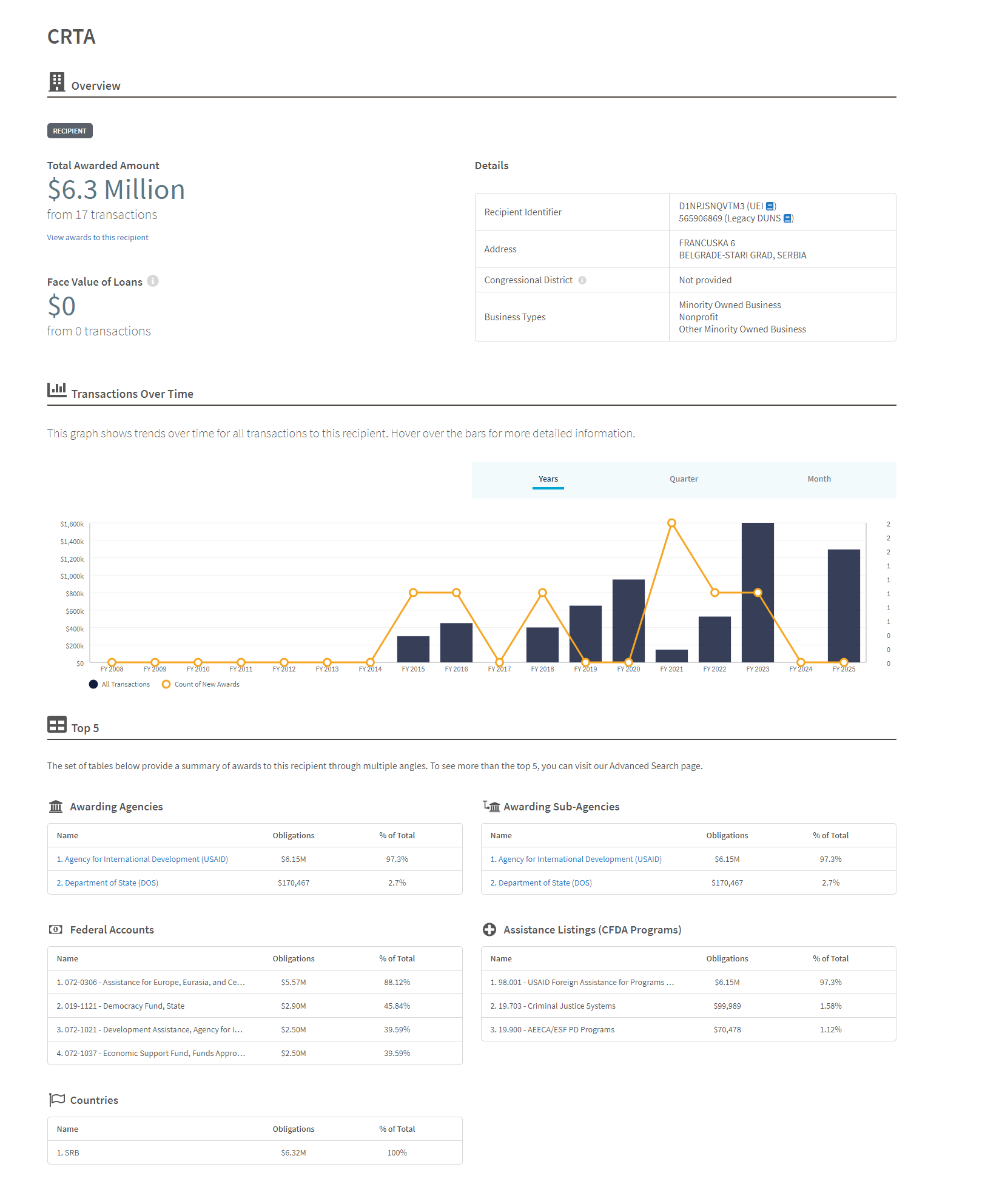Click 'Minority Owned Business' business type
This screenshot has width=982, height=1204.
pyautogui.click(x=730, y=305)
